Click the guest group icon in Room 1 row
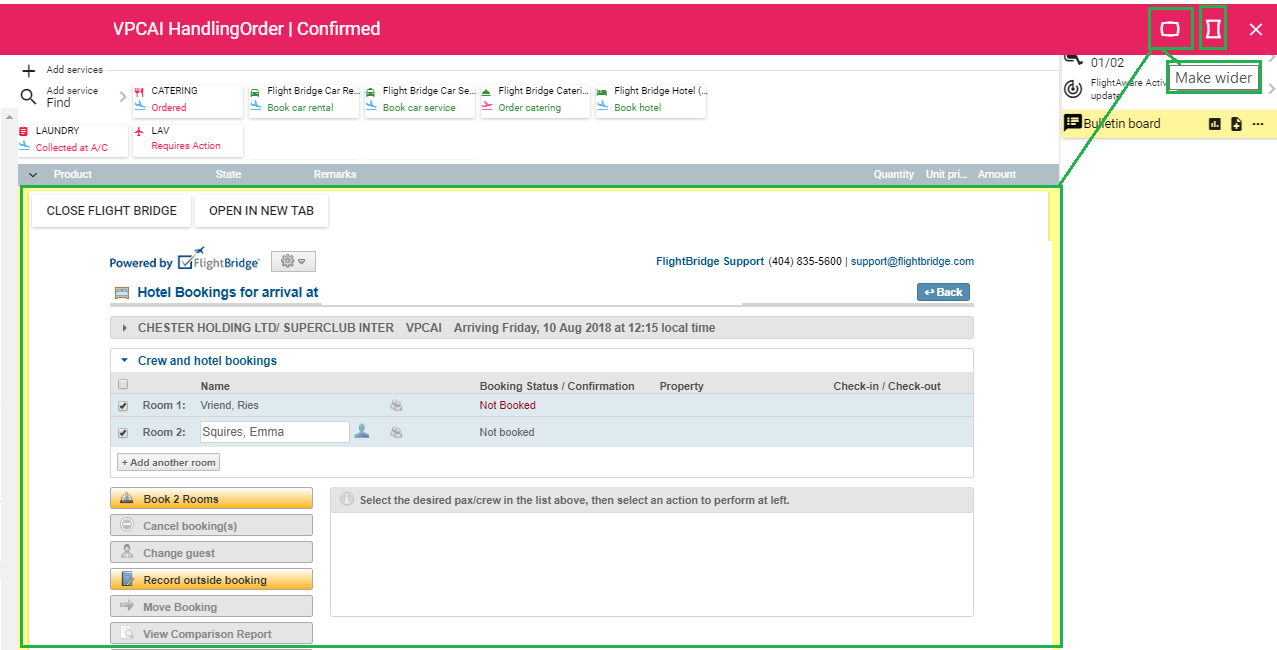 [x=396, y=405]
